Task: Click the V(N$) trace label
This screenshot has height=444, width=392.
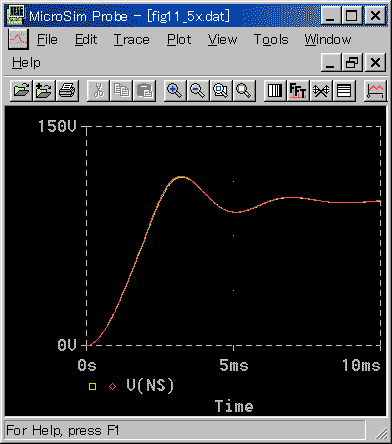Action: [x=150, y=385]
